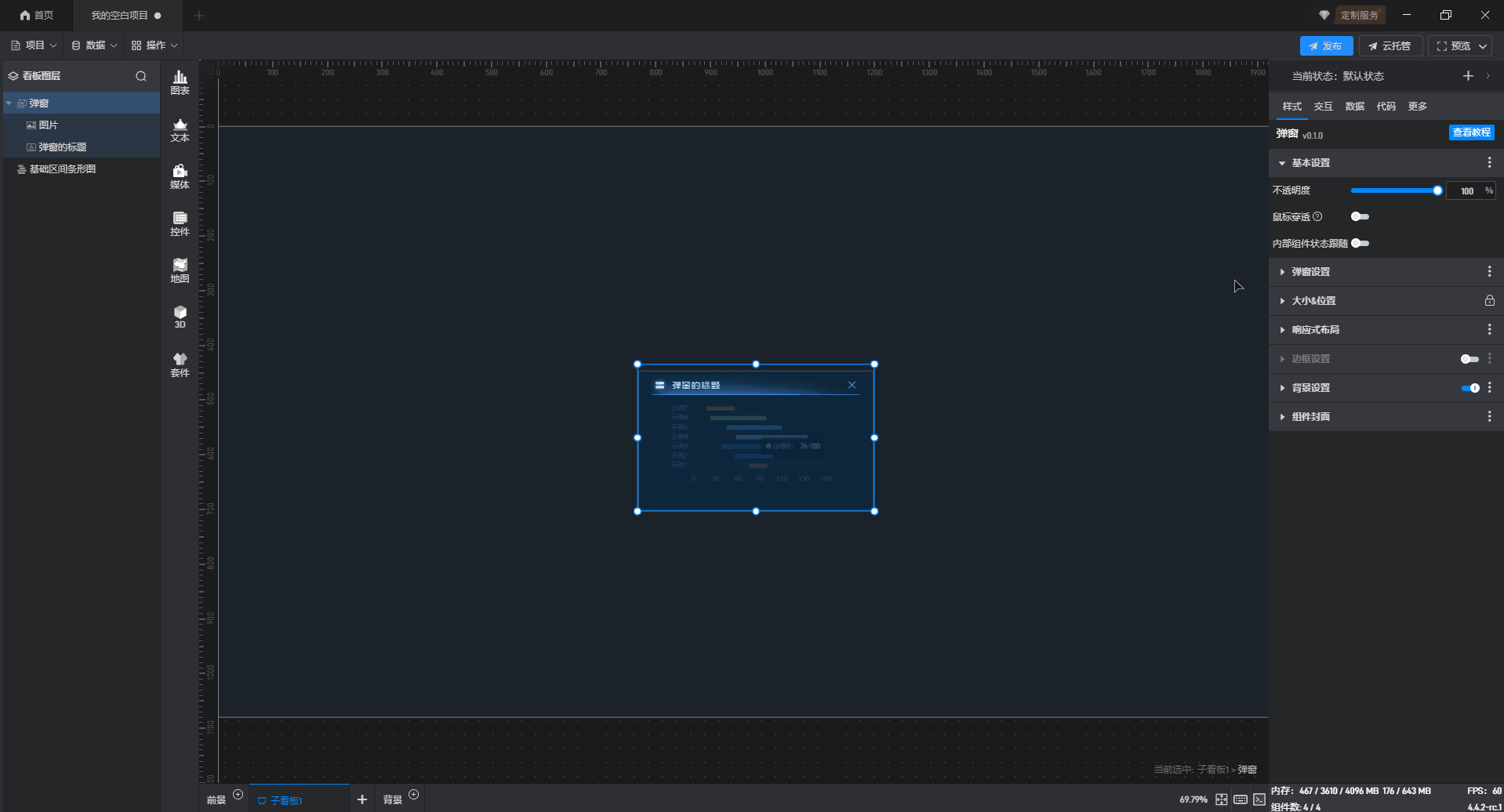This screenshot has height=812, width=1504.
Task: Switch to the 样式 tab
Action: pyautogui.click(x=1291, y=107)
